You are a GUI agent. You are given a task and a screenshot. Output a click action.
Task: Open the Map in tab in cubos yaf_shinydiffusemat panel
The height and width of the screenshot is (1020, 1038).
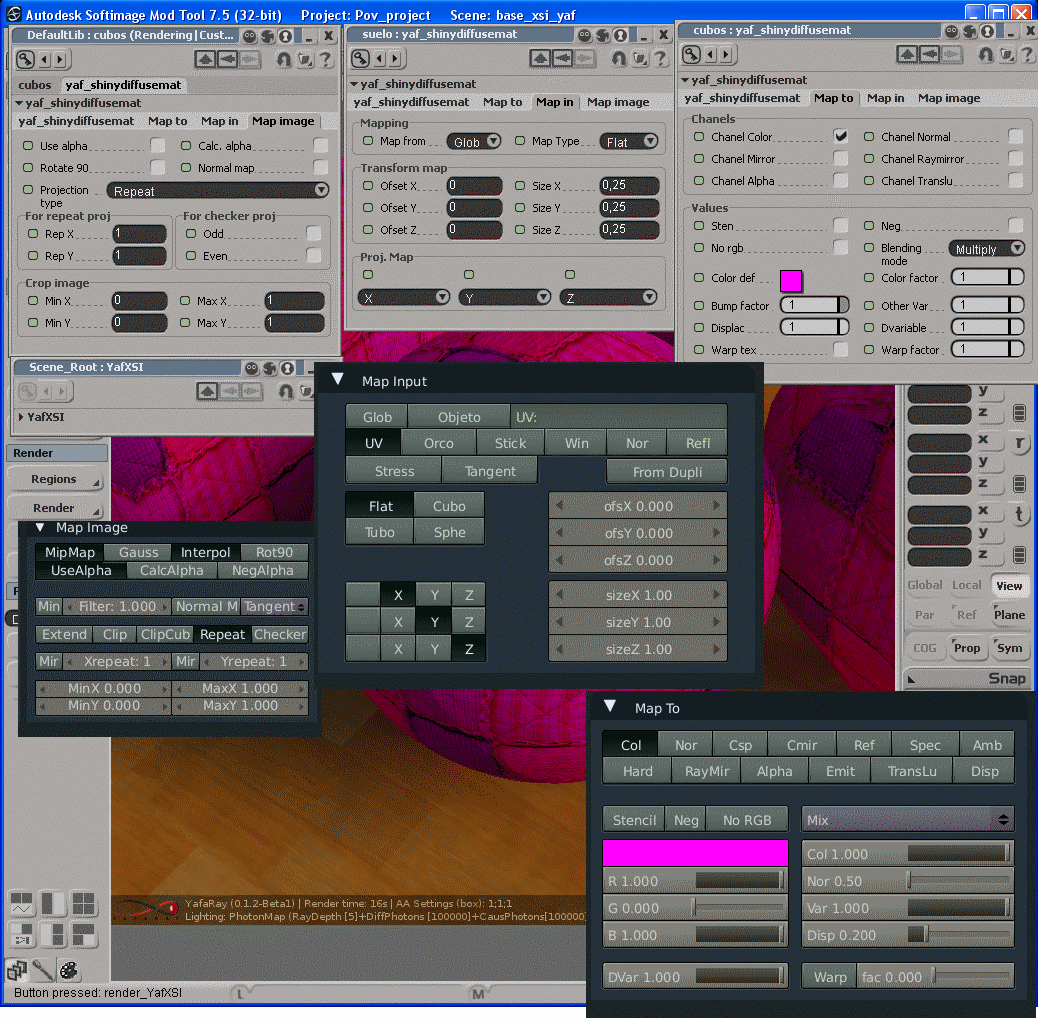(x=885, y=98)
